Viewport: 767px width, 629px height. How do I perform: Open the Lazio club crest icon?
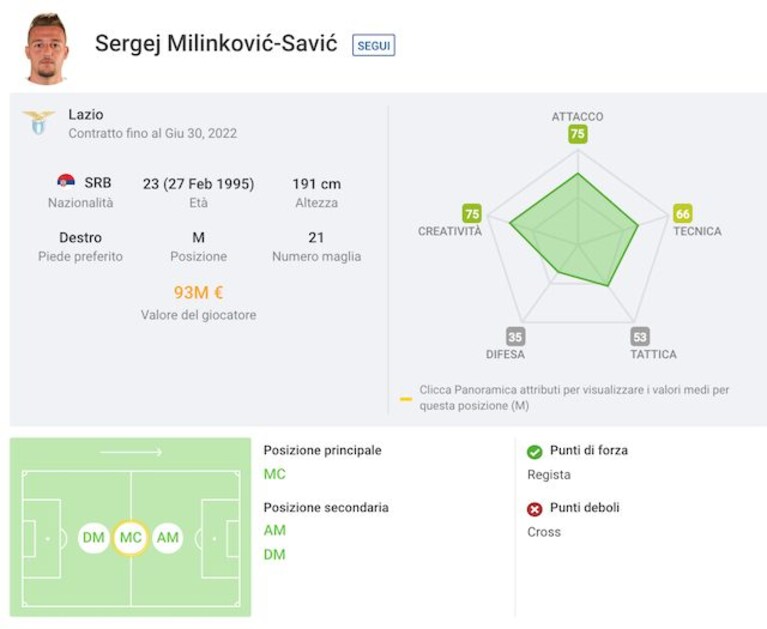coord(38,122)
